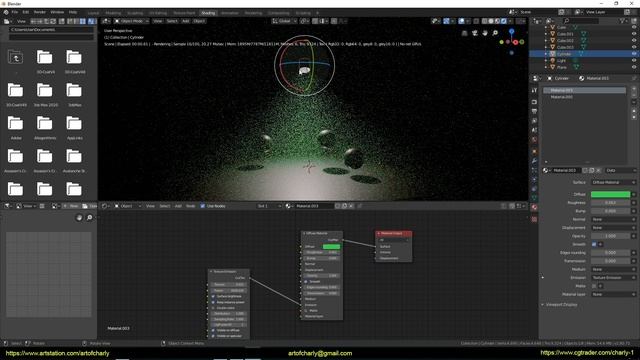Select wireframe viewport shading mode icon
Viewport: 640px width, 360px height.
[x=484, y=21]
